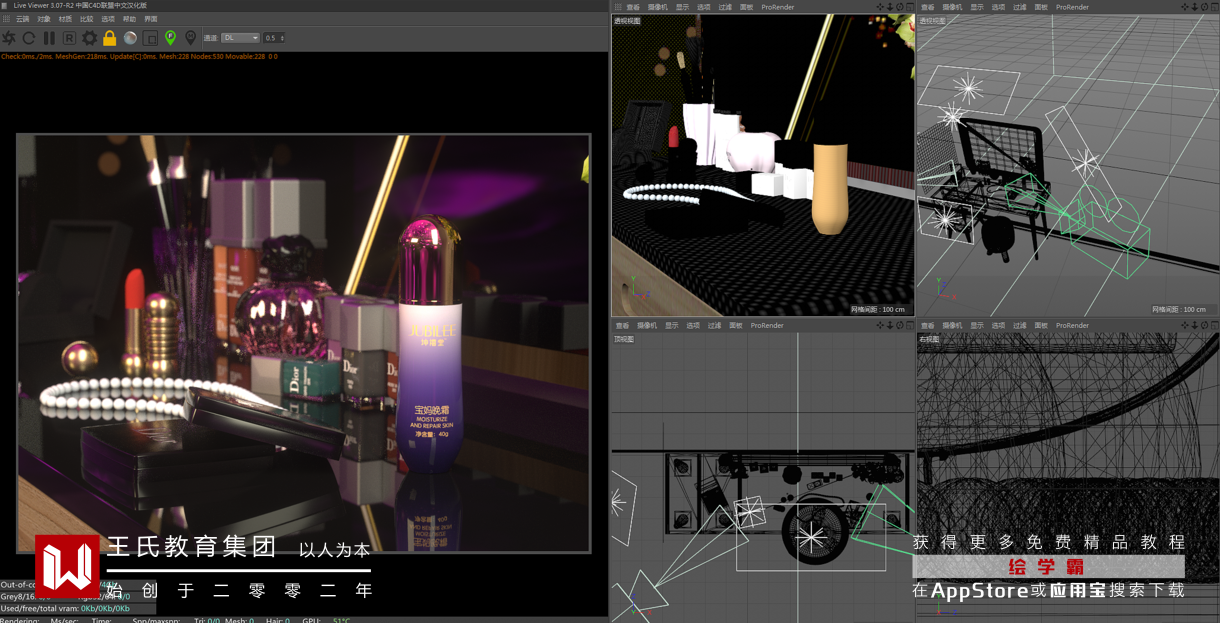Click move-camera icon in top-right wireframe viewport
This screenshot has width=1220, height=623.
pyautogui.click(x=1185, y=7)
